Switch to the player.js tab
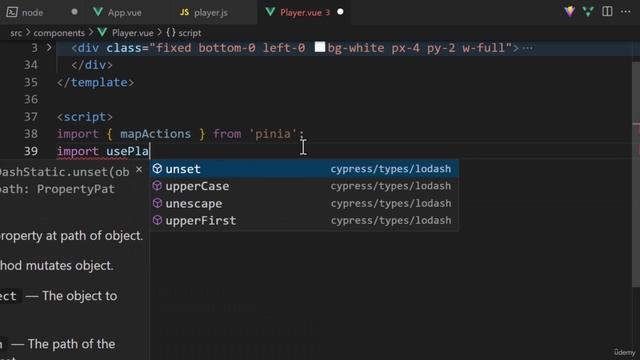This screenshot has width=640, height=360. point(204,12)
